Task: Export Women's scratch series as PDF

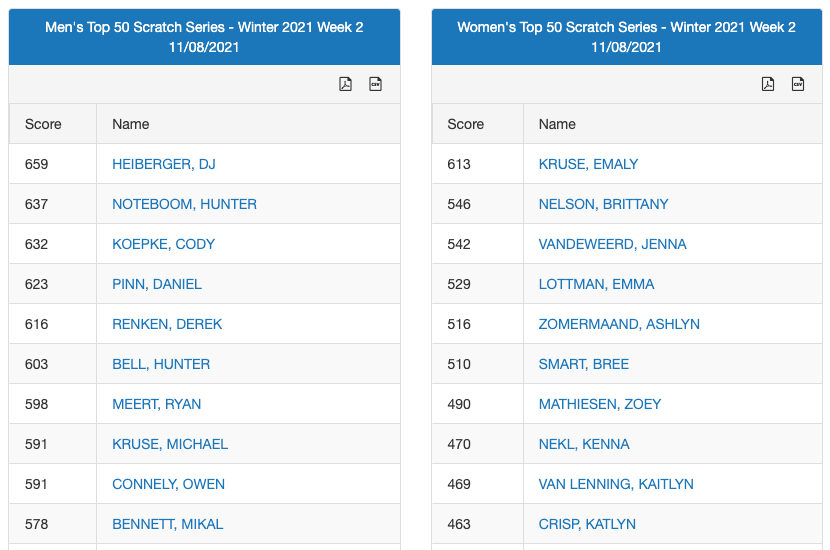Action: point(768,84)
